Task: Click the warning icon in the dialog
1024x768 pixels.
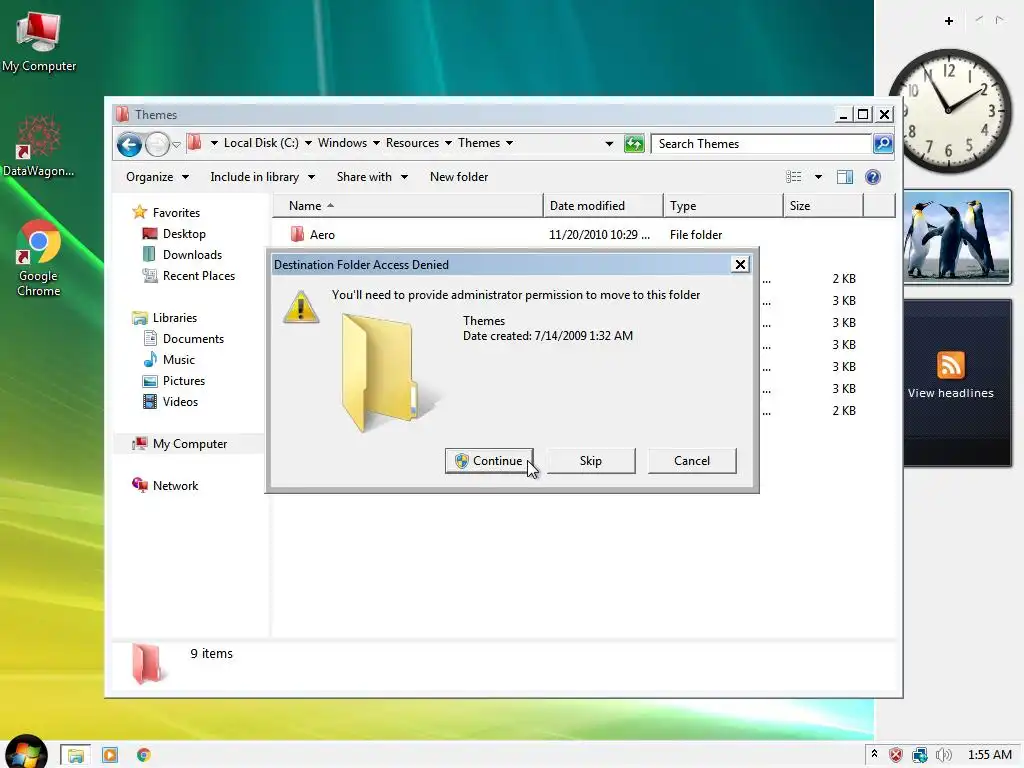Action: (x=301, y=308)
